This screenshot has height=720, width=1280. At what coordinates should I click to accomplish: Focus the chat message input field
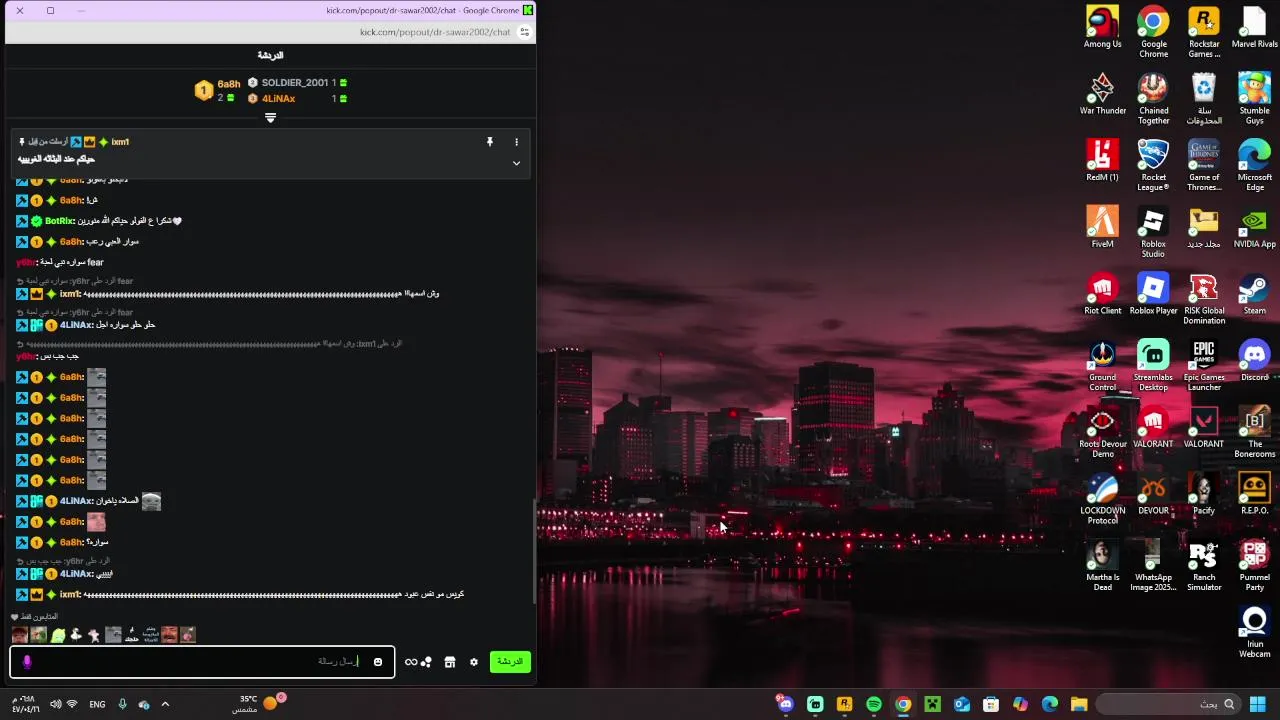point(203,662)
